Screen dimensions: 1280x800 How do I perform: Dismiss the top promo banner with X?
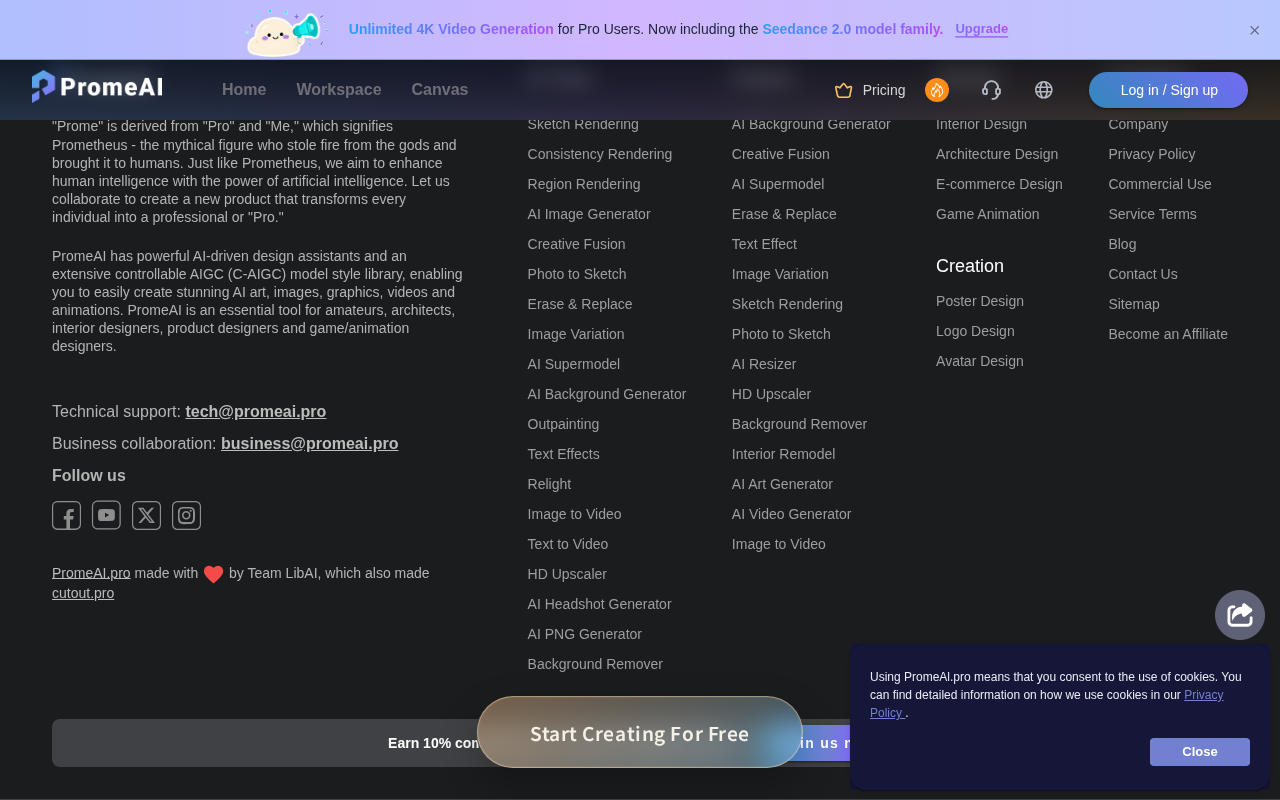point(1254,30)
